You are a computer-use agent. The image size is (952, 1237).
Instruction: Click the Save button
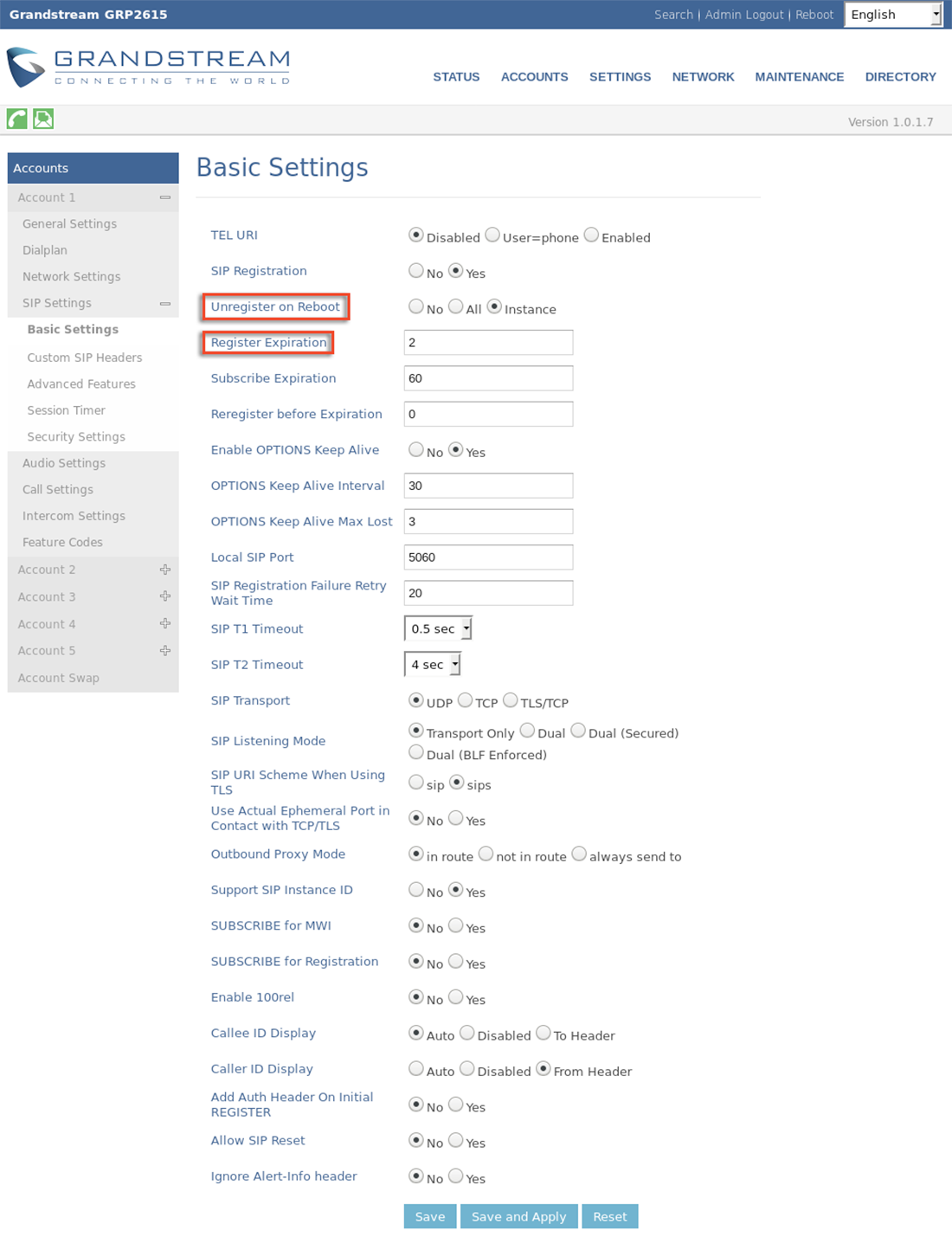click(430, 1216)
